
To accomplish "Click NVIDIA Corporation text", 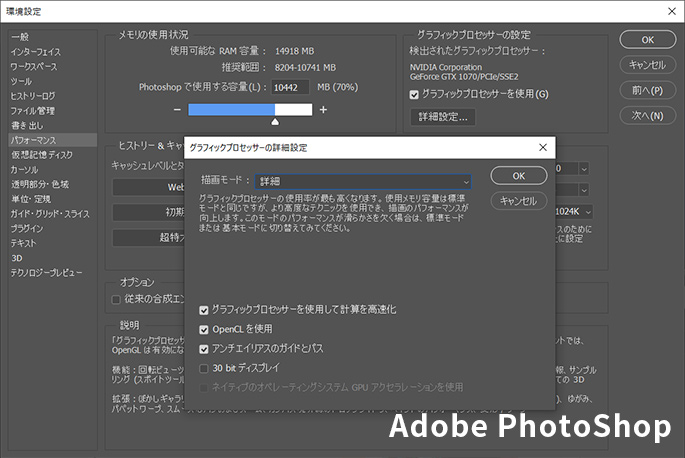I will pyautogui.click(x=446, y=67).
